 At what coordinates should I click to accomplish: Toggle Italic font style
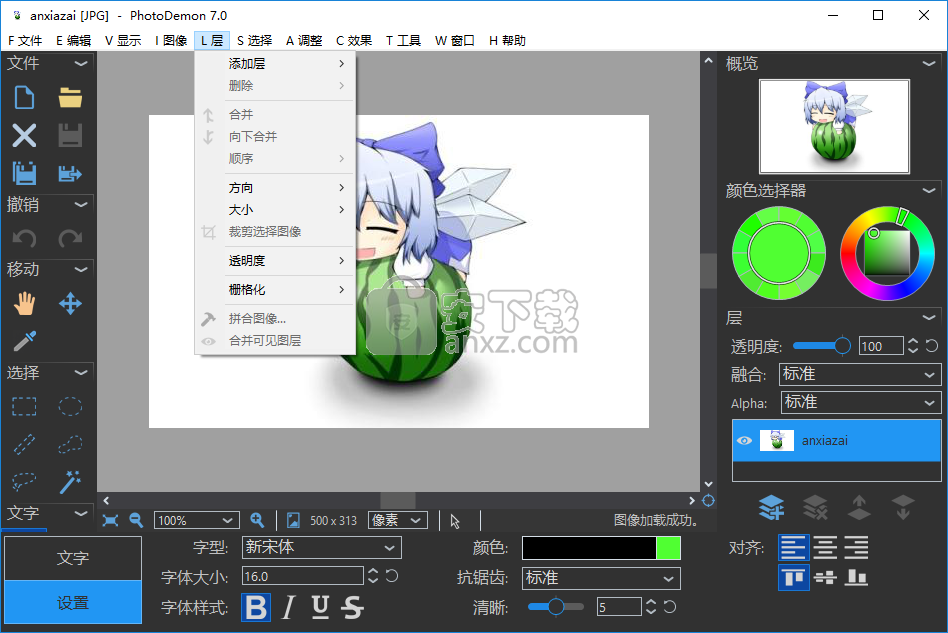(288, 608)
